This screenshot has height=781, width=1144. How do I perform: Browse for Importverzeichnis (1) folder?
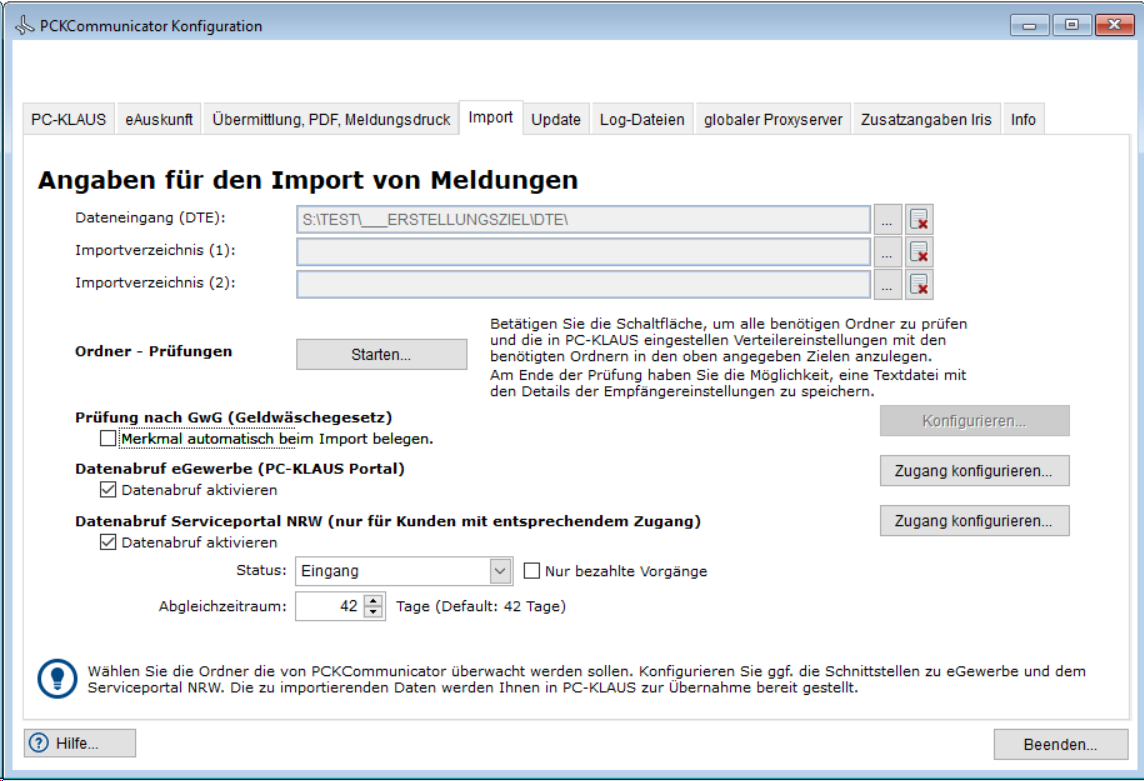[887, 252]
